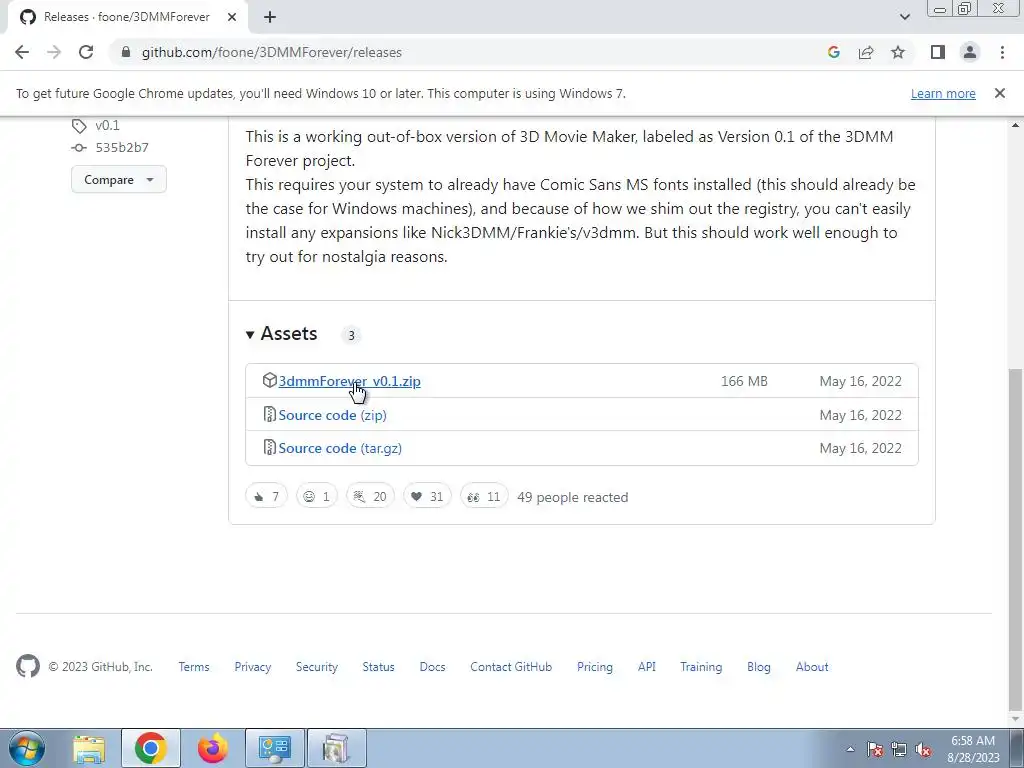Viewport: 1024px width, 768px height.
Task: Click the 535b2b7 commit hash
Action: pos(122,148)
